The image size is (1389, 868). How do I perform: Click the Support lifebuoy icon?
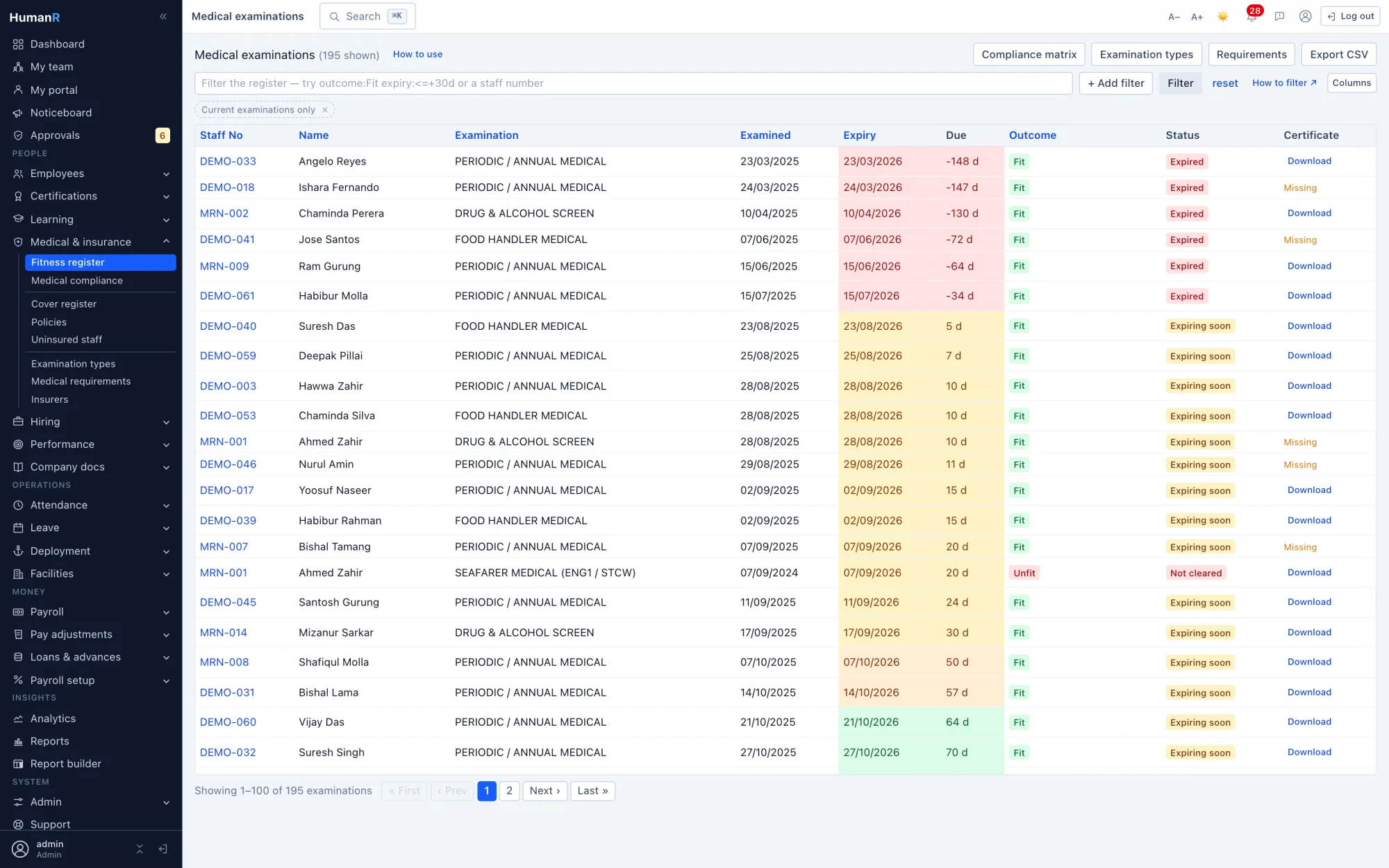click(x=18, y=824)
